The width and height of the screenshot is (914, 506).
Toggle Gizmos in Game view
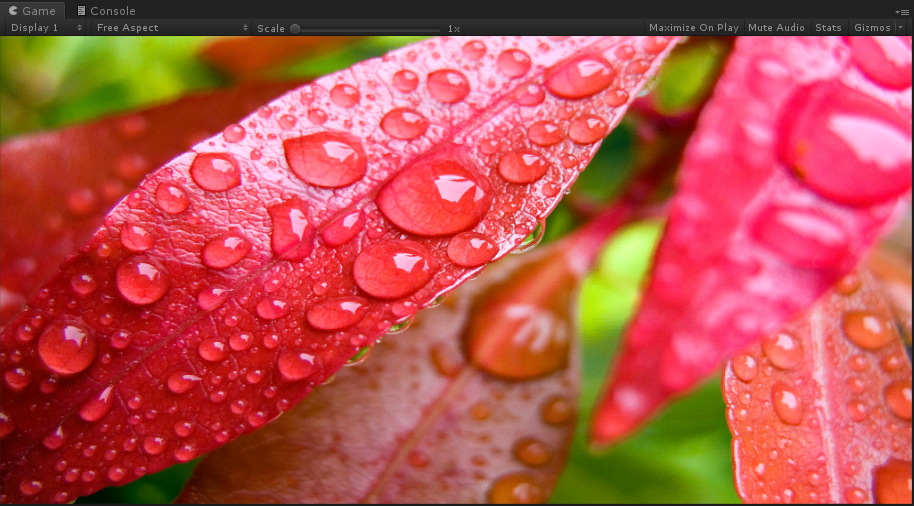coord(871,27)
